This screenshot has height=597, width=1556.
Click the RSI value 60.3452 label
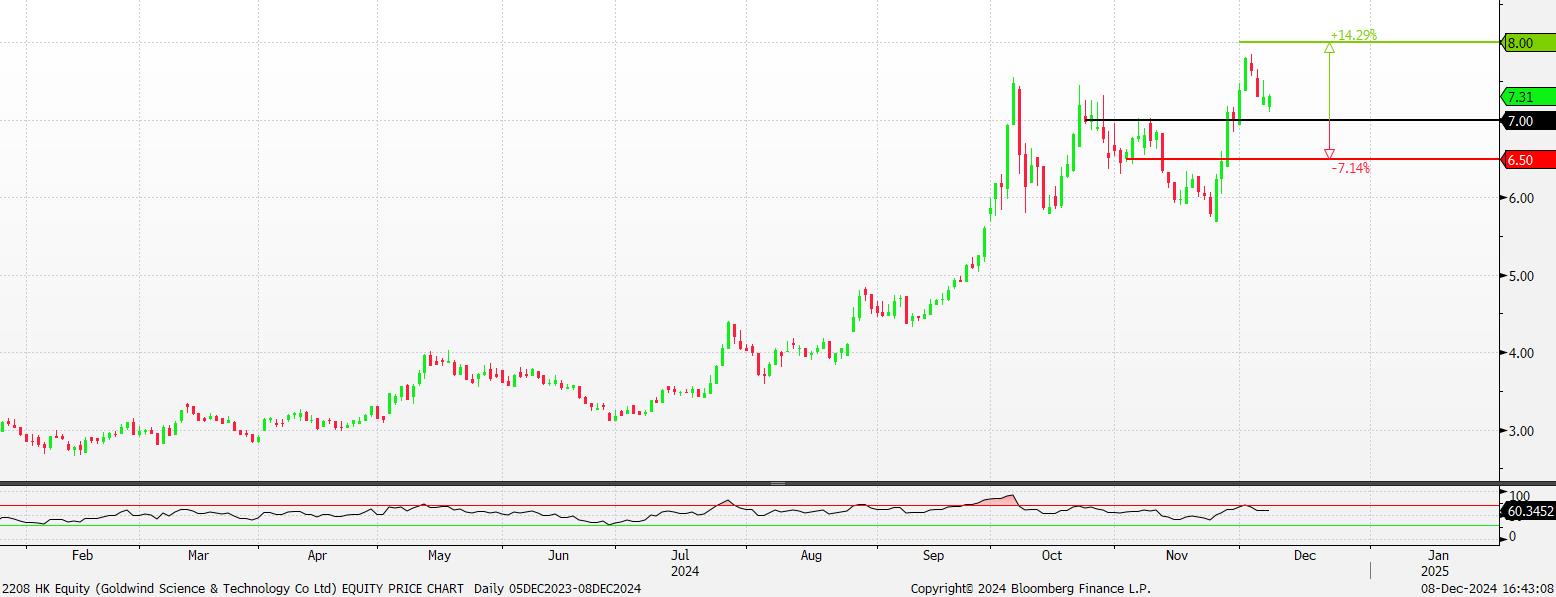pos(1530,511)
